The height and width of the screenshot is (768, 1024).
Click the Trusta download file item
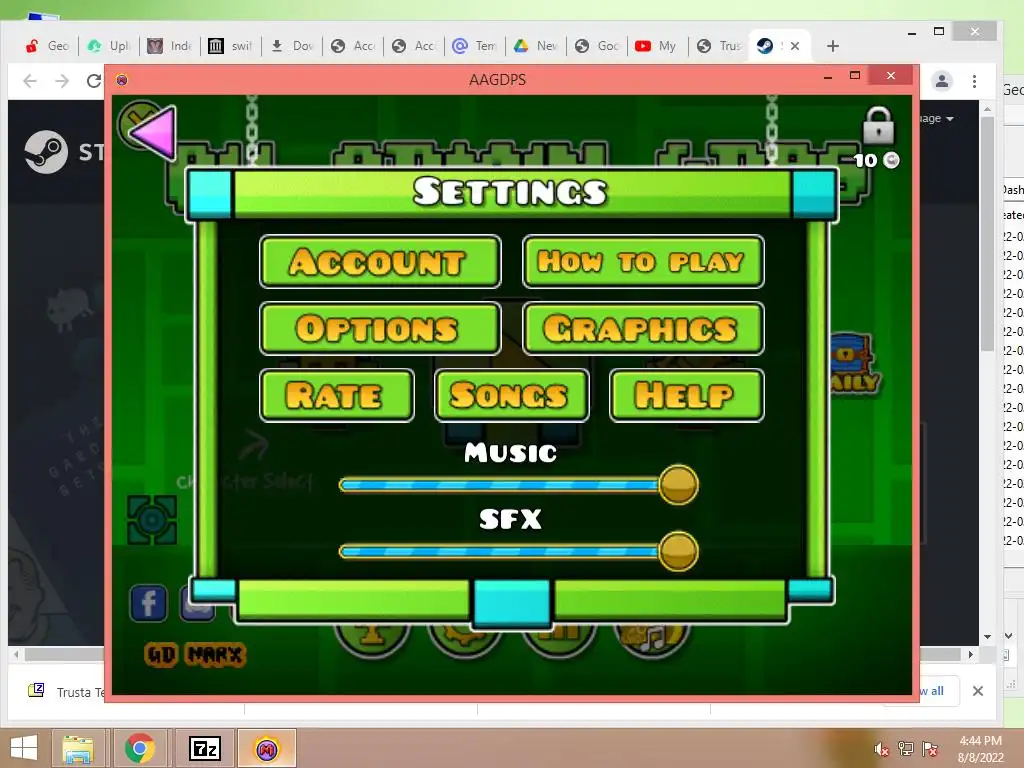(x=65, y=692)
